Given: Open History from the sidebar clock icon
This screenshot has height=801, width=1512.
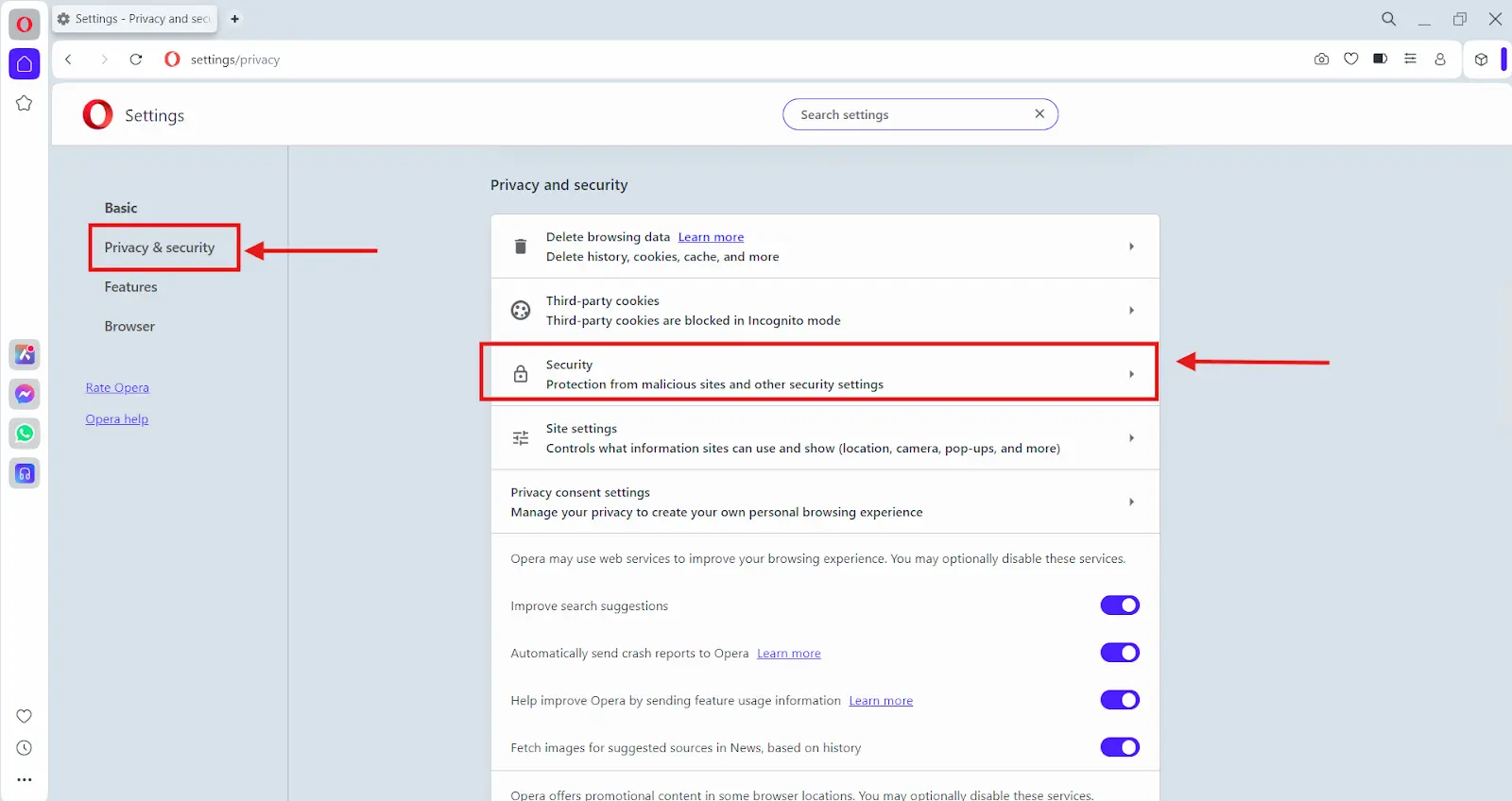Looking at the screenshot, I should pyautogui.click(x=25, y=748).
